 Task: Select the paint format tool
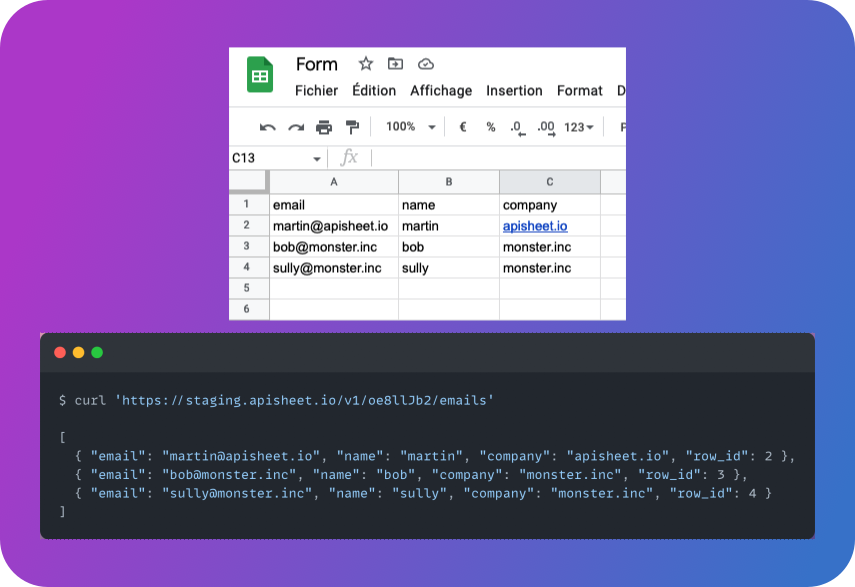[352, 128]
